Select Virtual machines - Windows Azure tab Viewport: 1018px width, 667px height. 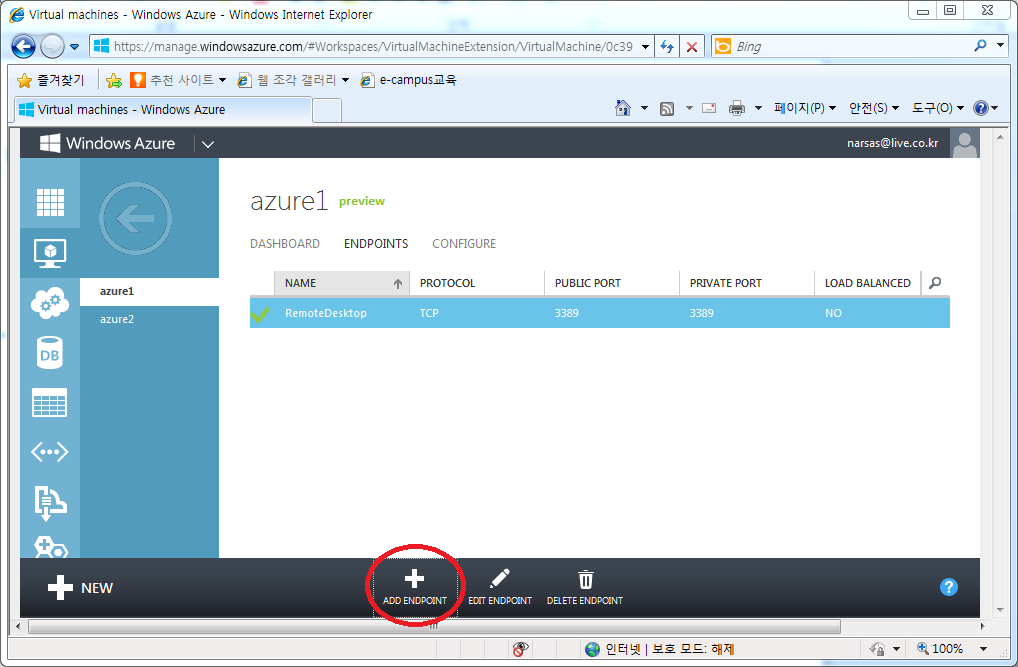point(164,110)
